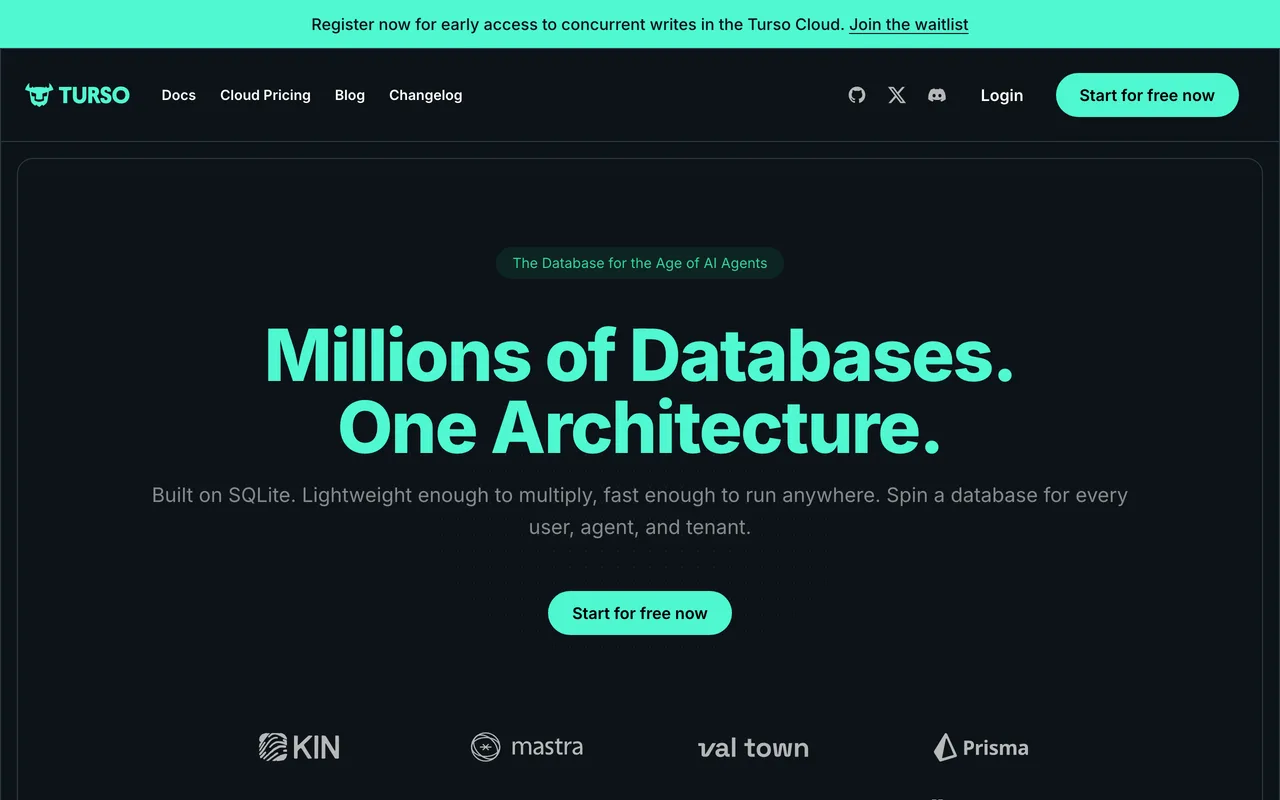Image resolution: width=1280 pixels, height=800 pixels.
Task: Open Cloud Pricing in the navigation
Action: [x=265, y=95]
